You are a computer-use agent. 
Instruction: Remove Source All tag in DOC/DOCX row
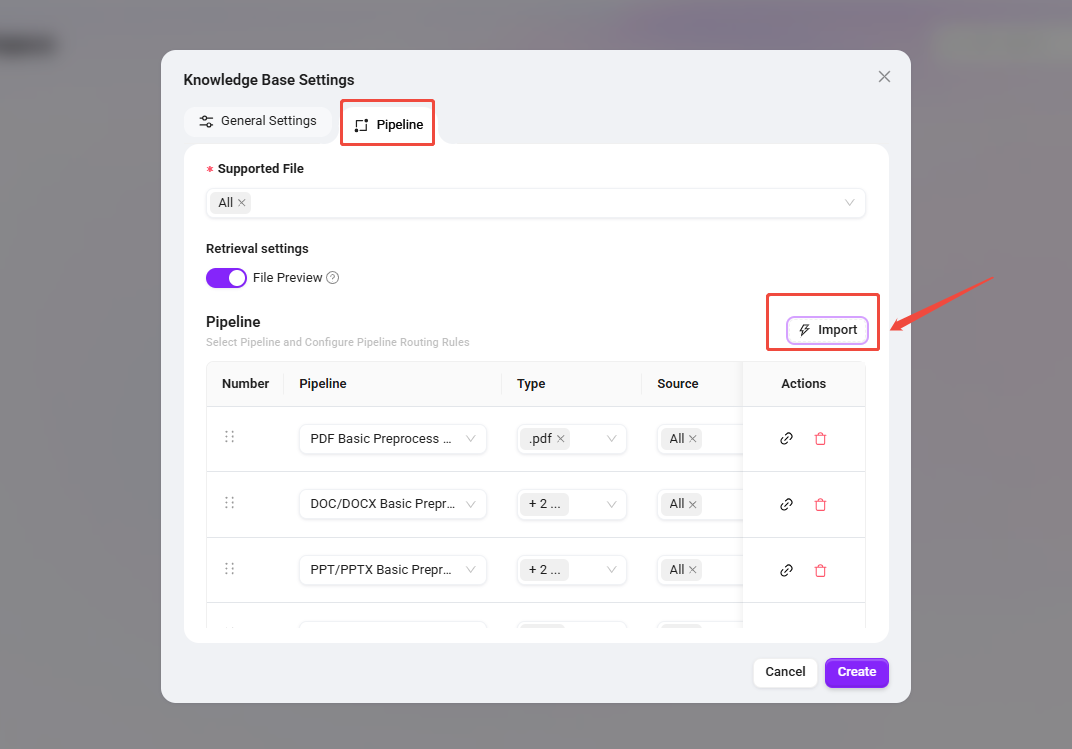(x=693, y=504)
